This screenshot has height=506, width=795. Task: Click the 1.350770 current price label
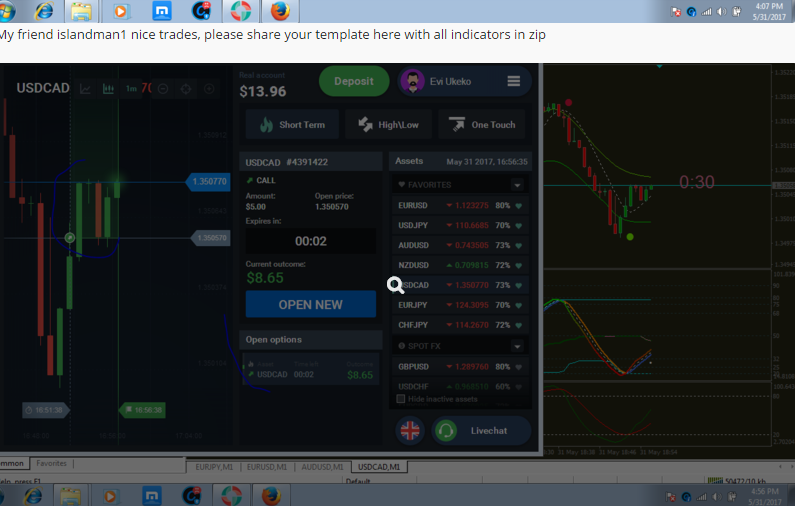208,182
